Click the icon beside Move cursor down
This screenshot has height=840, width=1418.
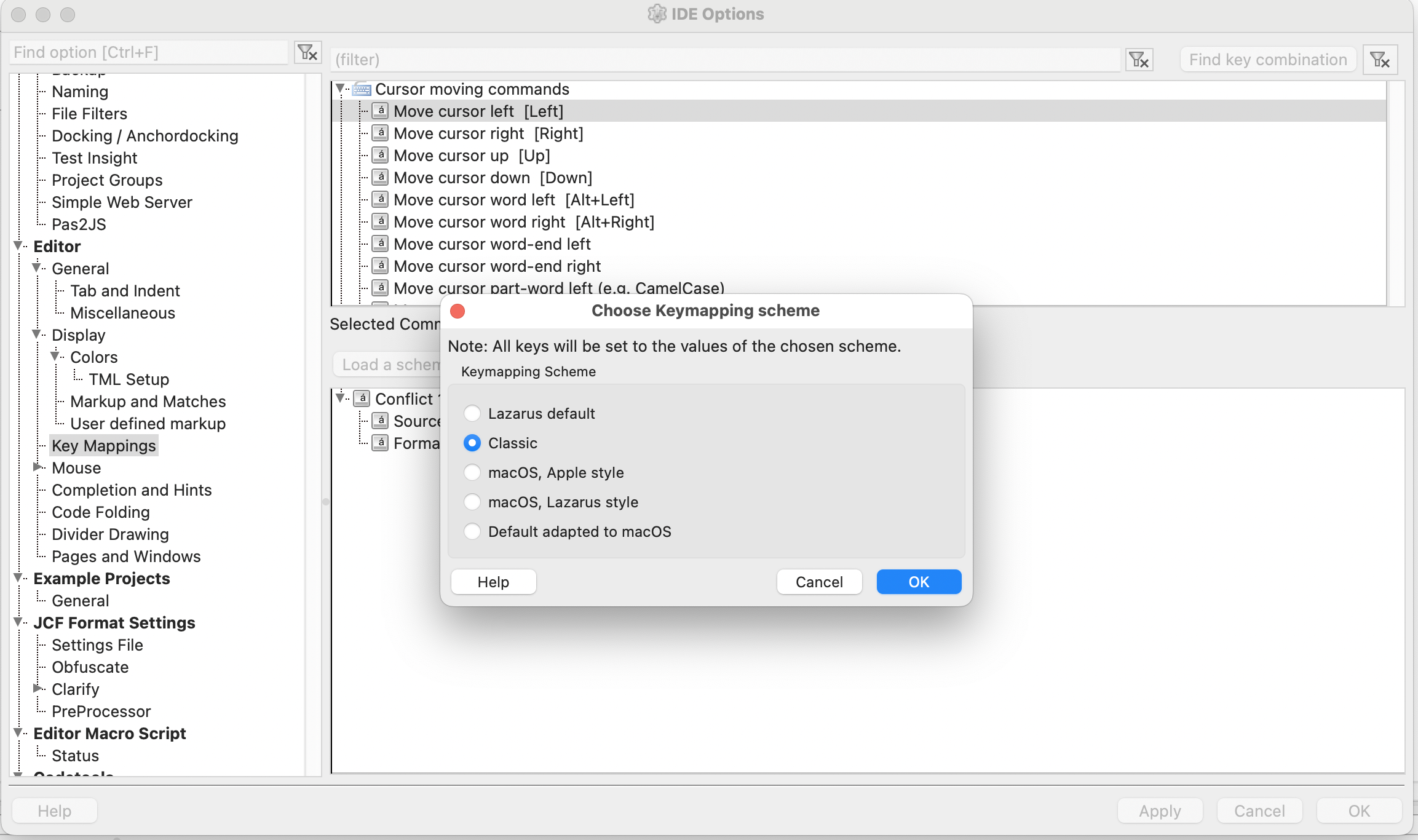381,177
